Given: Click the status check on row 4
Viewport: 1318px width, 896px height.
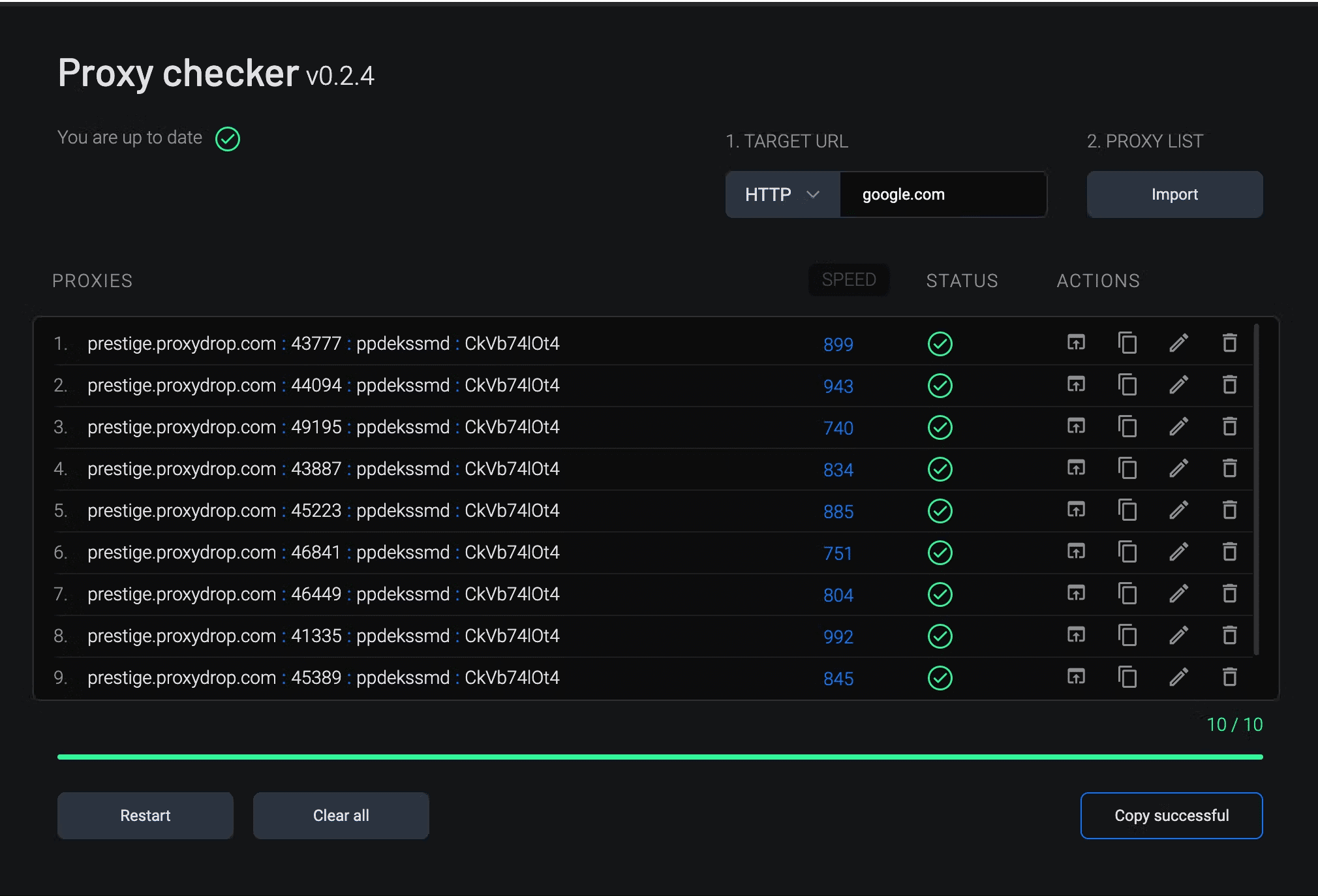Looking at the screenshot, I should (x=940, y=469).
